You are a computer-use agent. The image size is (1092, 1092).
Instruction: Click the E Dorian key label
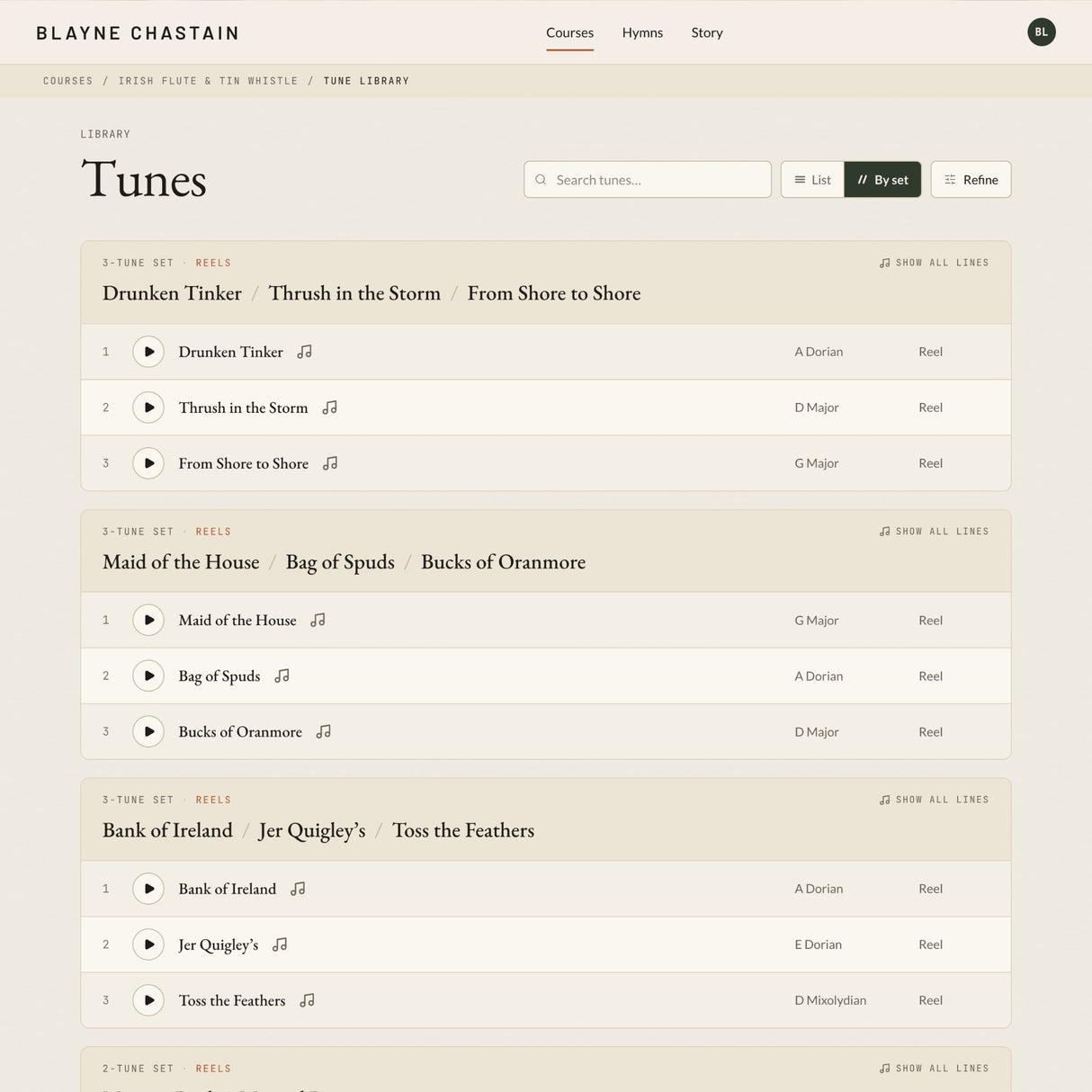[x=818, y=944]
